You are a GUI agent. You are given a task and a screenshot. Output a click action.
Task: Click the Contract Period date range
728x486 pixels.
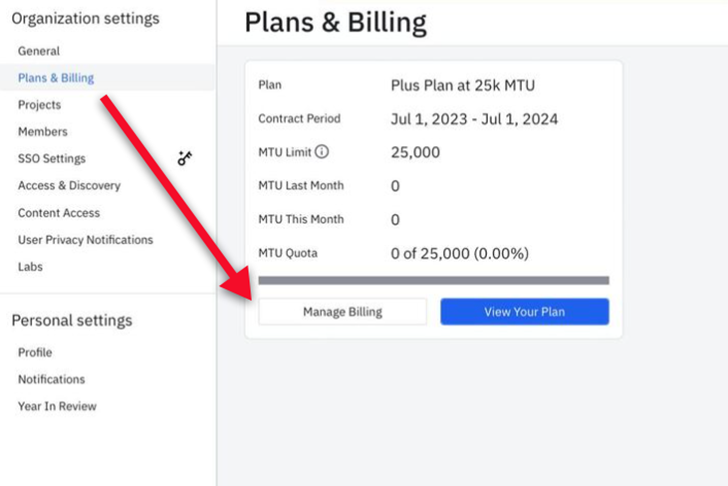[474, 119]
